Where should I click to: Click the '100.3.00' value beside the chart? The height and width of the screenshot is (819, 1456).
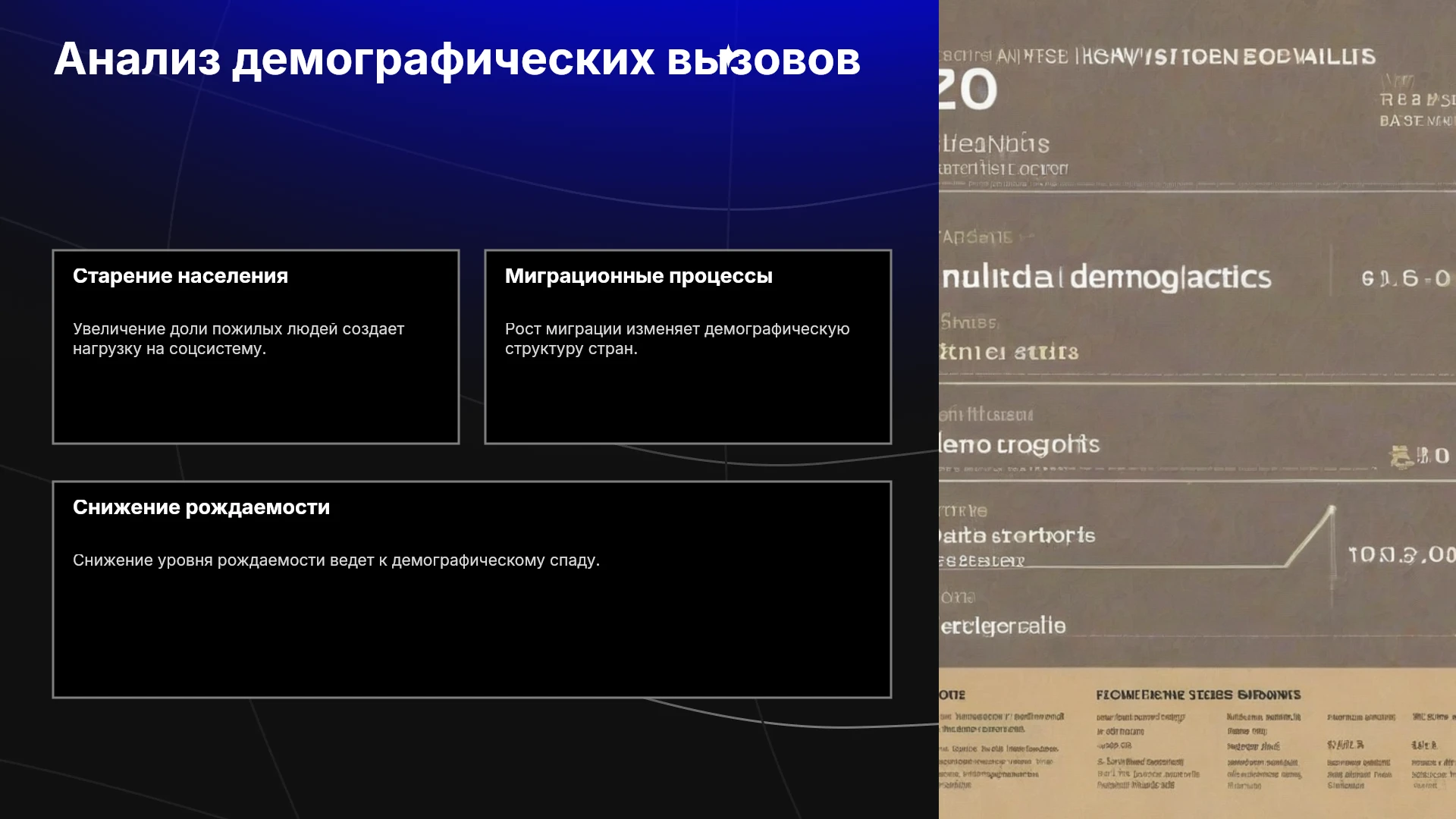pos(1401,555)
